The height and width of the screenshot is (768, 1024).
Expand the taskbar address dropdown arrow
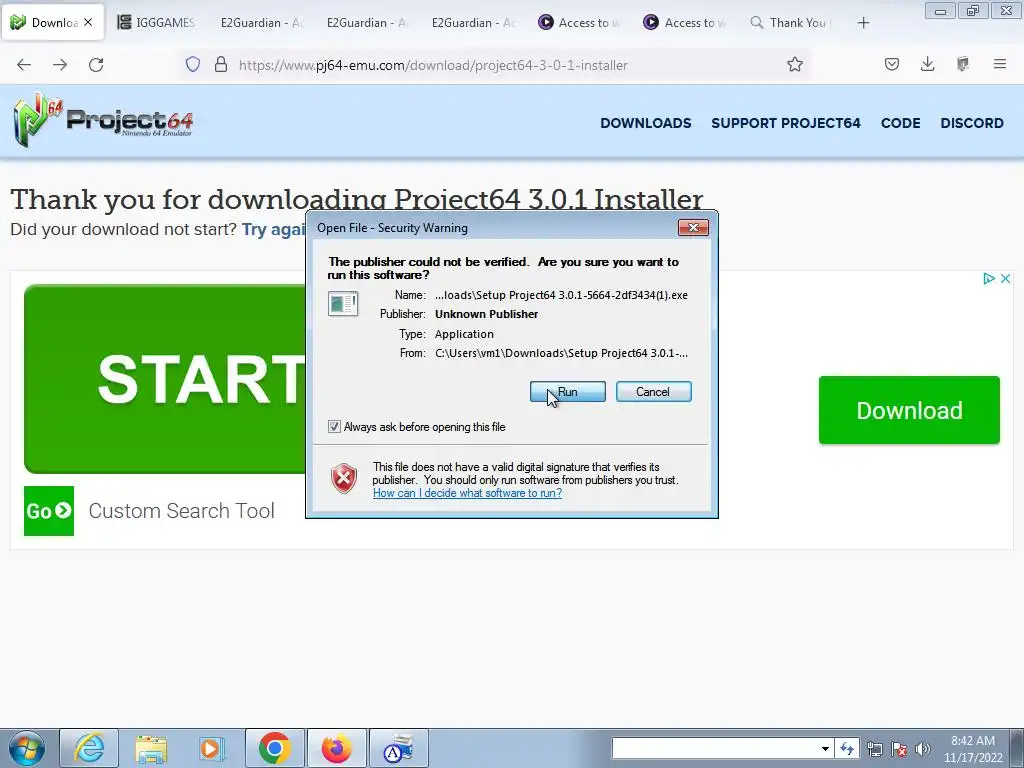pos(825,748)
